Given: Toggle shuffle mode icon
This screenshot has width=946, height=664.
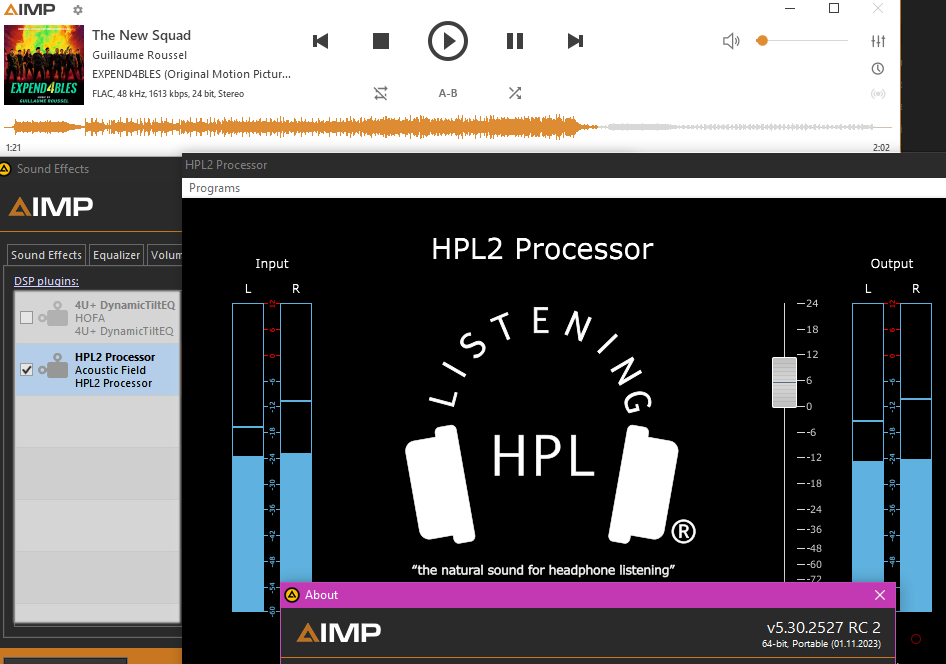Looking at the screenshot, I should point(515,93).
